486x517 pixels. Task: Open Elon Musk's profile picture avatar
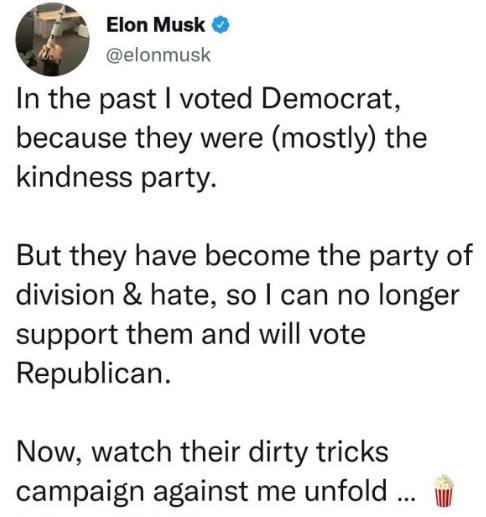52,39
